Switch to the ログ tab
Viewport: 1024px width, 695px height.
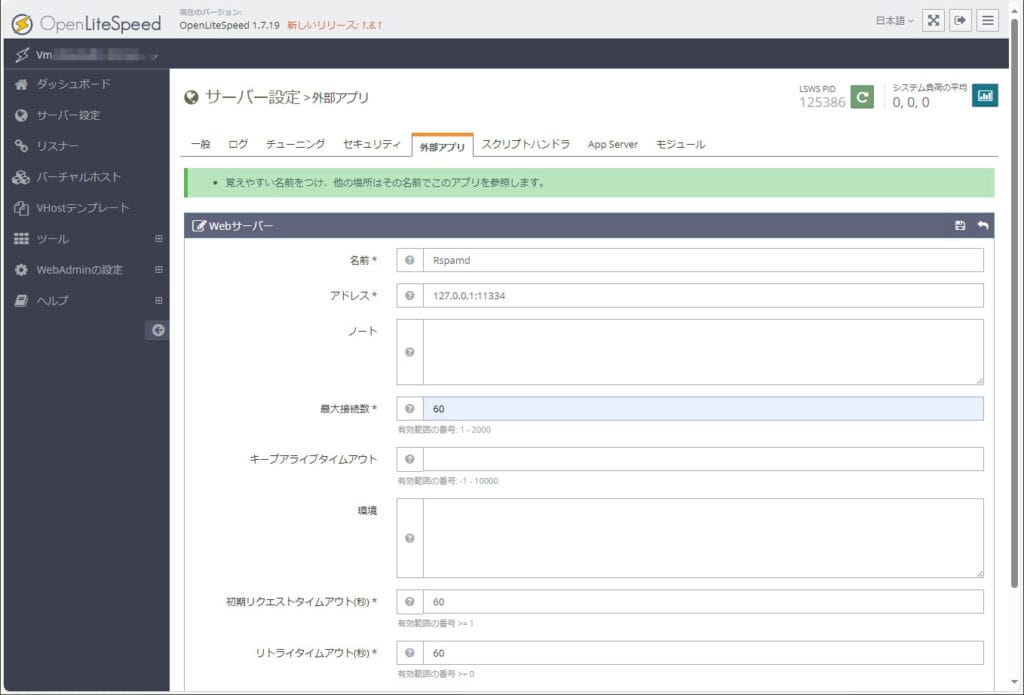pyautogui.click(x=238, y=144)
